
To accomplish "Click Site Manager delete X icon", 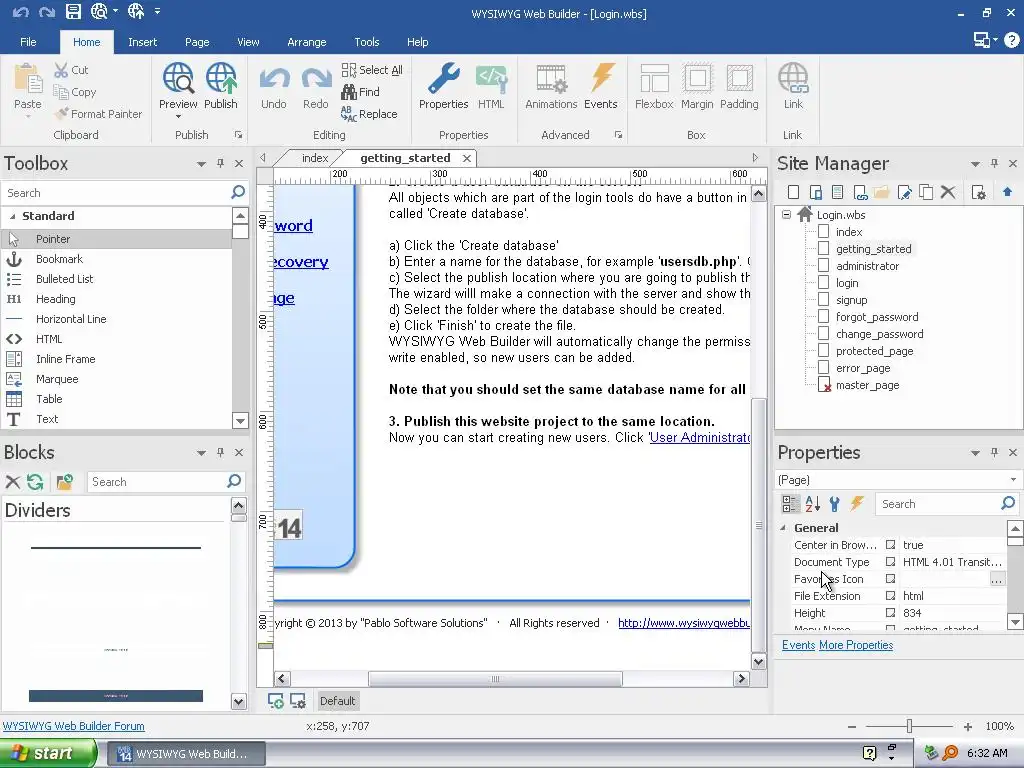I will [948, 192].
